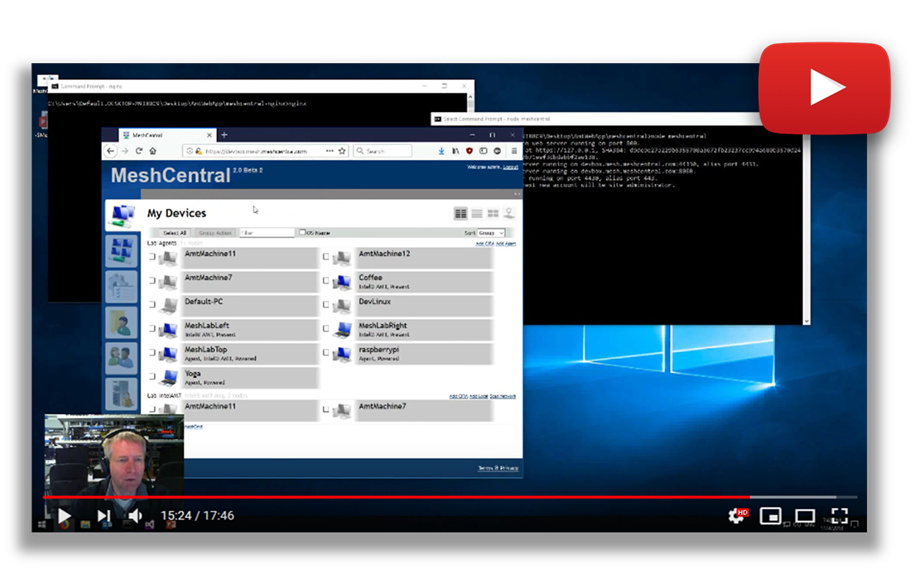The image size is (923, 570).
Task: Go back in the Firefox browser
Action: tap(111, 151)
